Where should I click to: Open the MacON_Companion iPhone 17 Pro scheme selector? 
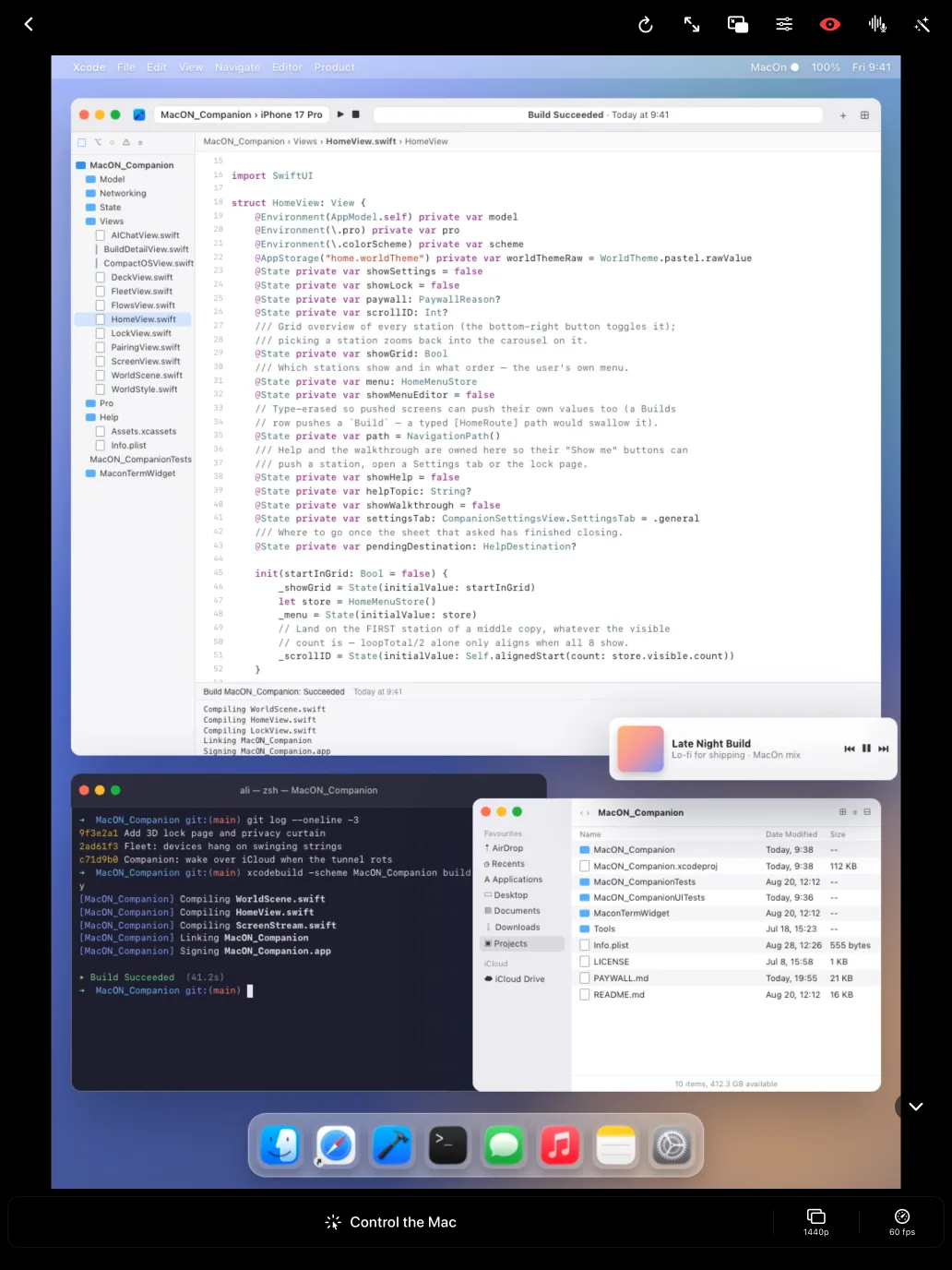click(241, 114)
